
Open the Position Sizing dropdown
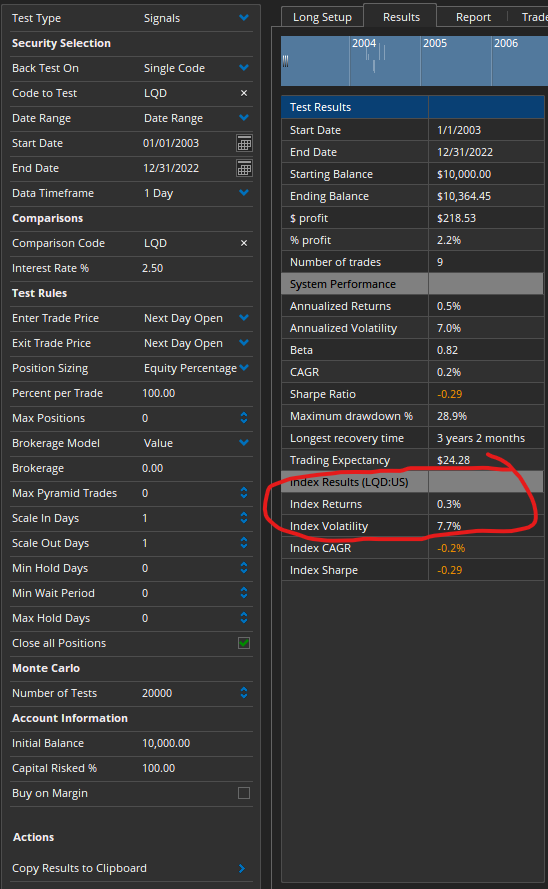coord(244,368)
